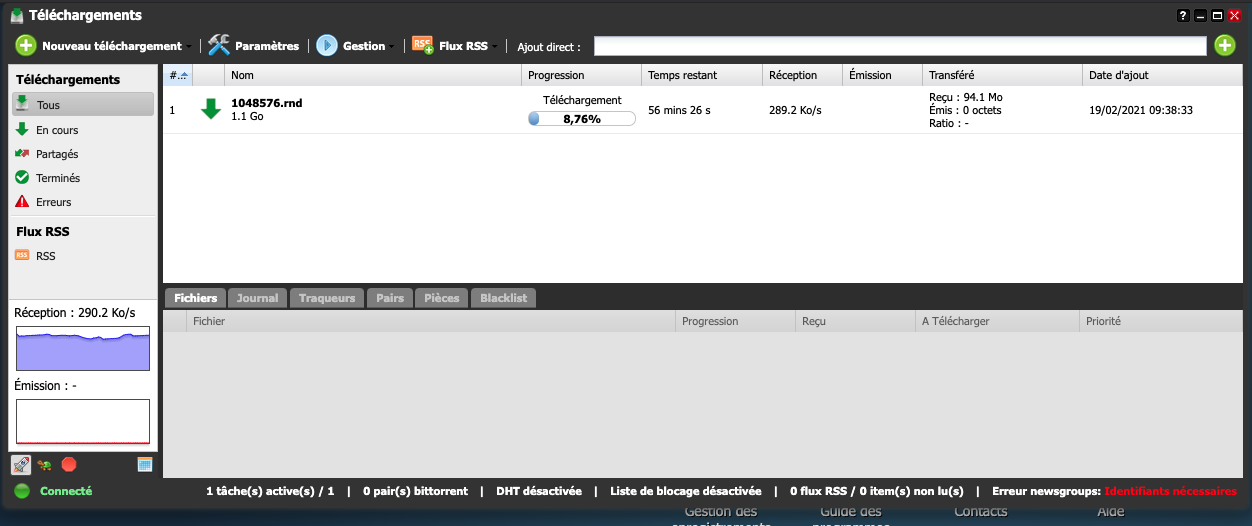Sort by the Temps restant column

tap(701, 75)
